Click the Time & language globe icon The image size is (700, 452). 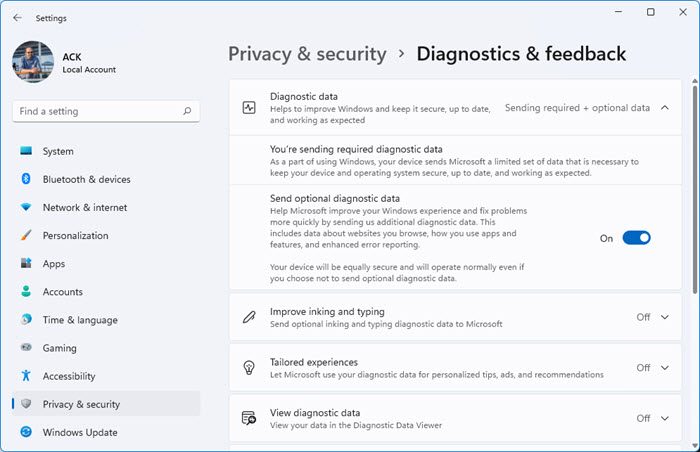click(26, 320)
